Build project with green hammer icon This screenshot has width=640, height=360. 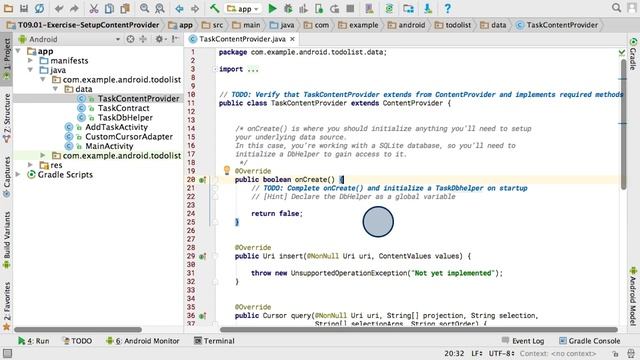(214, 8)
